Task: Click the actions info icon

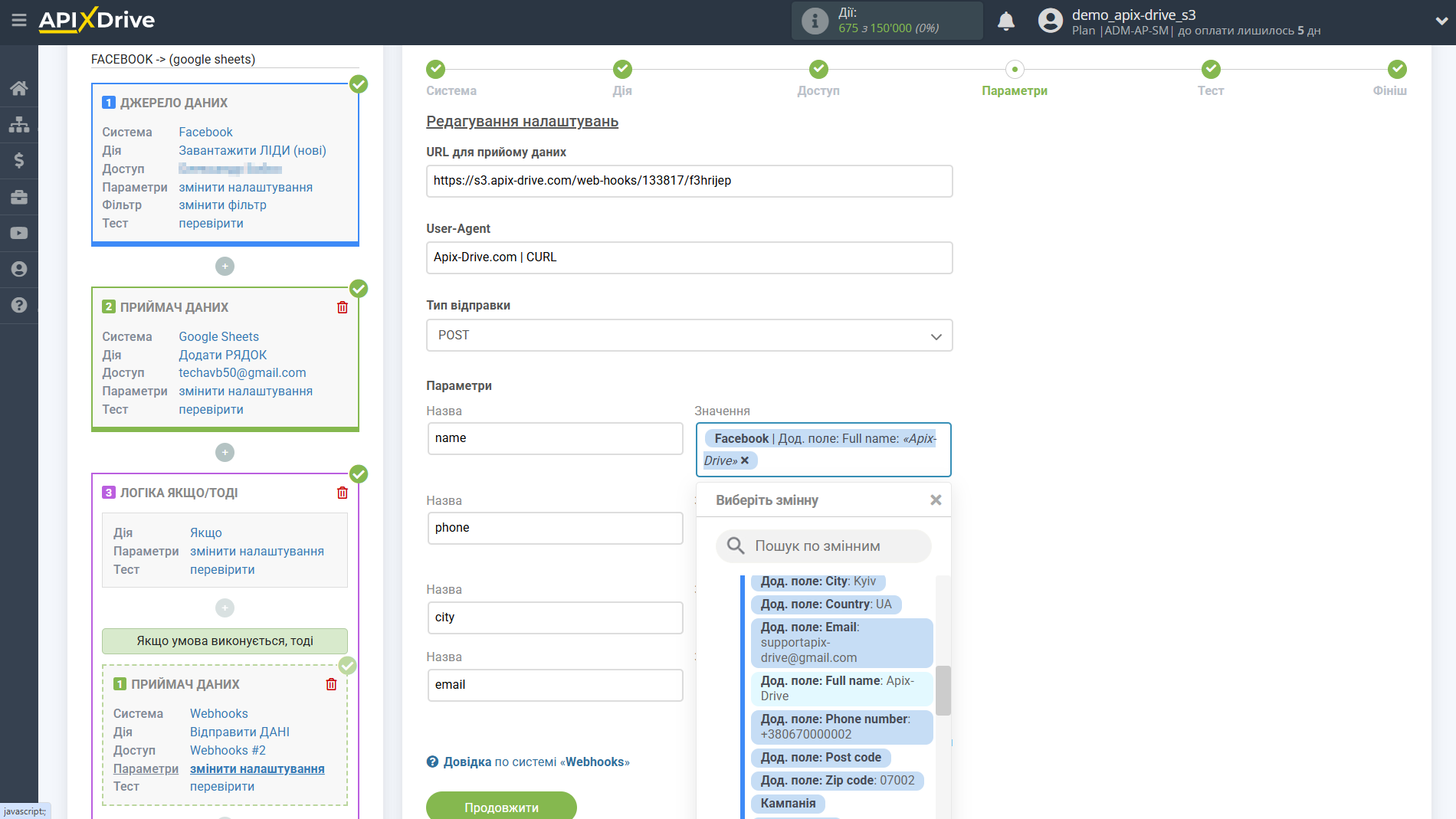Action: coord(815,21)
